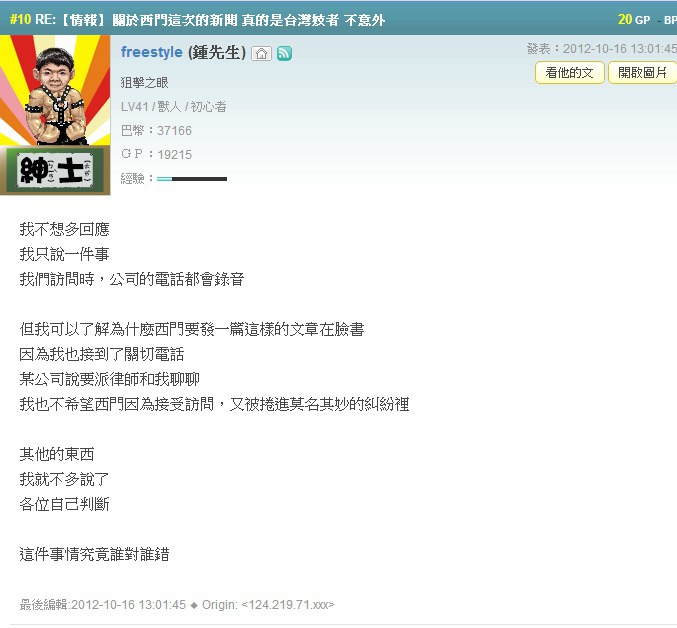Screen dimensions: 677x628
Task: Click the 最後編輯 timestamp in footer
Action: click(103, 605)
